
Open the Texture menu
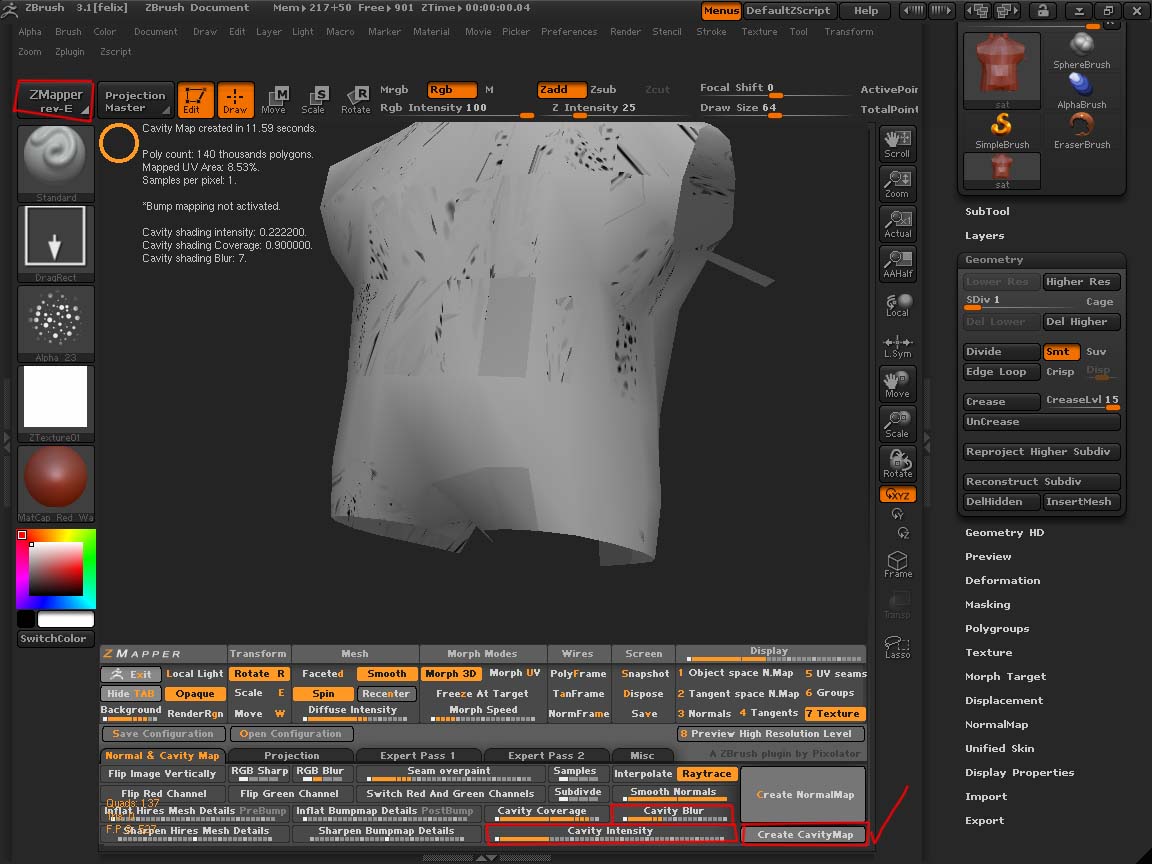pyautogui.click(x=759, y=32)
